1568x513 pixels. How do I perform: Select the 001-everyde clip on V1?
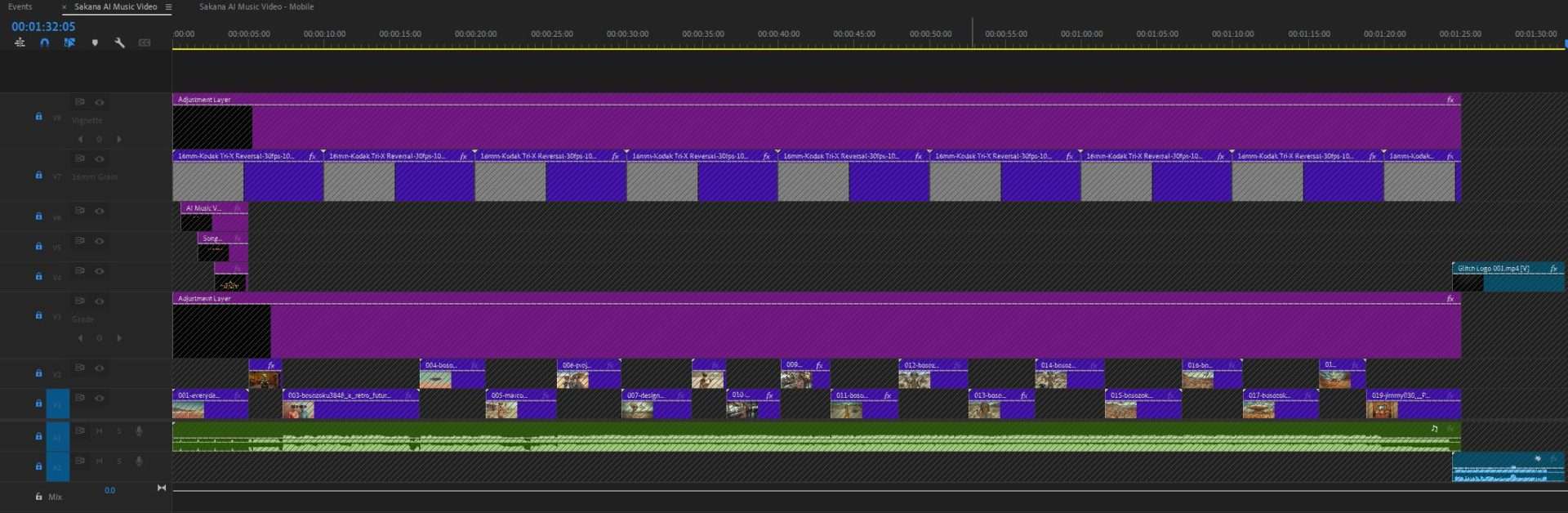point(210,404)
